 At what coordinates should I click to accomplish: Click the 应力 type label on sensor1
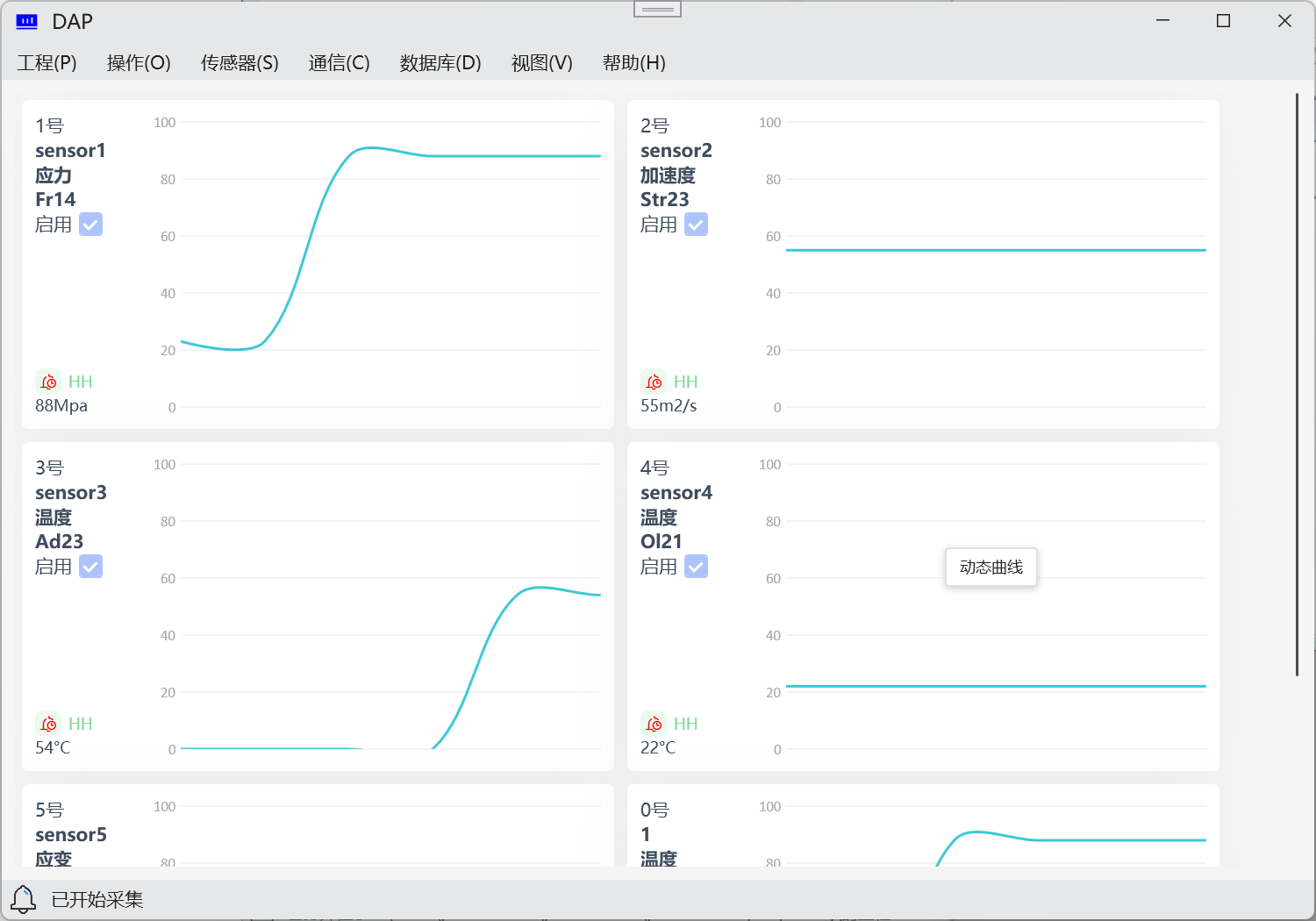(54, 175)
